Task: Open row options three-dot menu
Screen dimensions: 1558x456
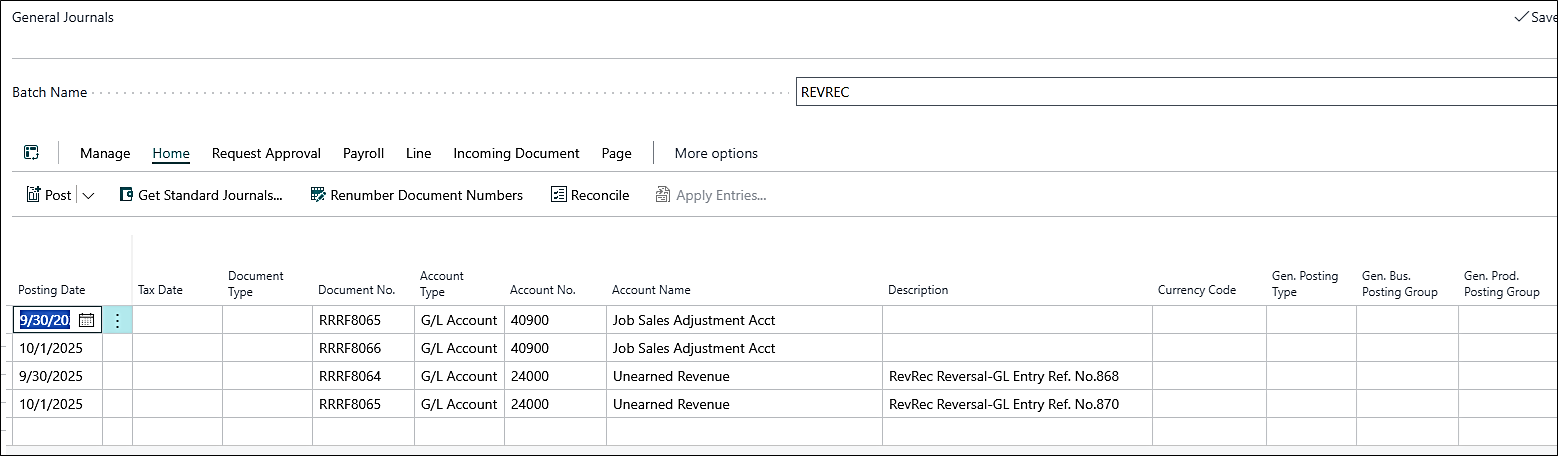Action: 117,320
